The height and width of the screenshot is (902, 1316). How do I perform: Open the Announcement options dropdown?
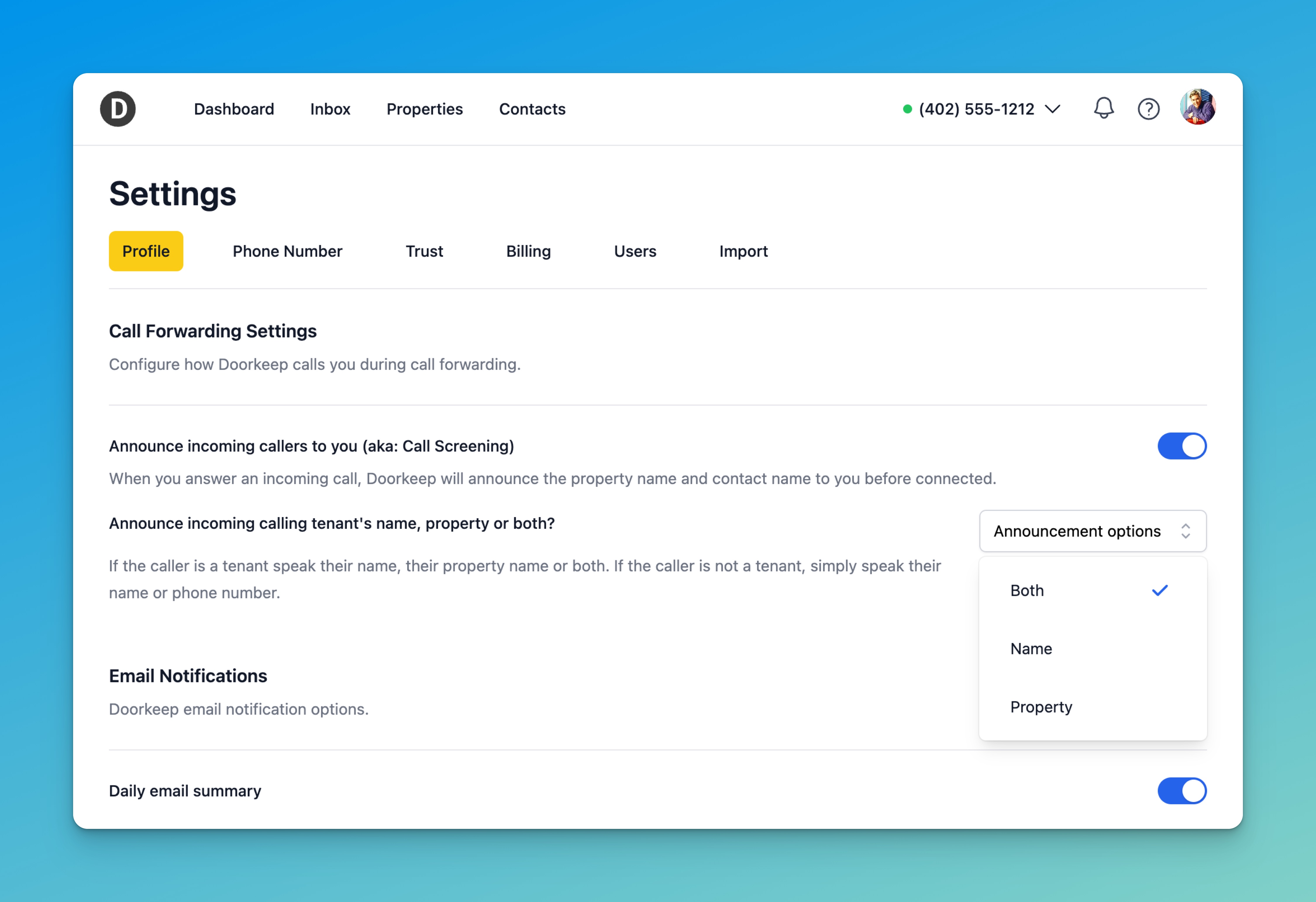click(x=1092, y=531)
